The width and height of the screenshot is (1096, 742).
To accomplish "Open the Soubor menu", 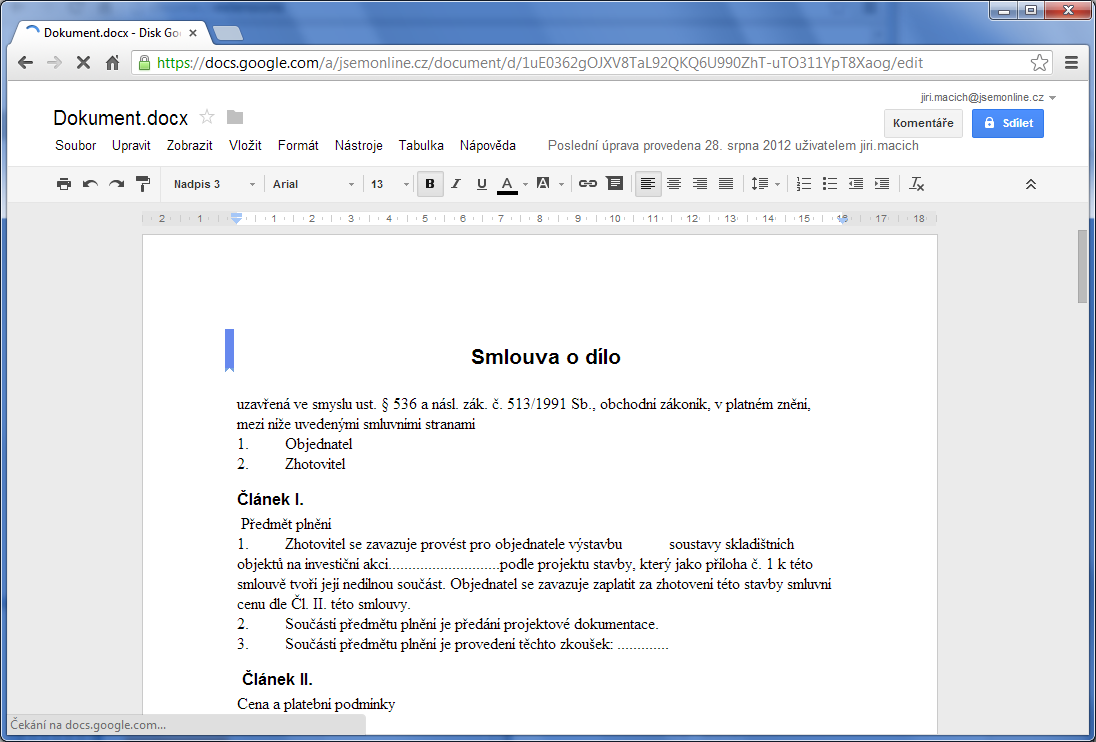I will [x=75, y=145].
